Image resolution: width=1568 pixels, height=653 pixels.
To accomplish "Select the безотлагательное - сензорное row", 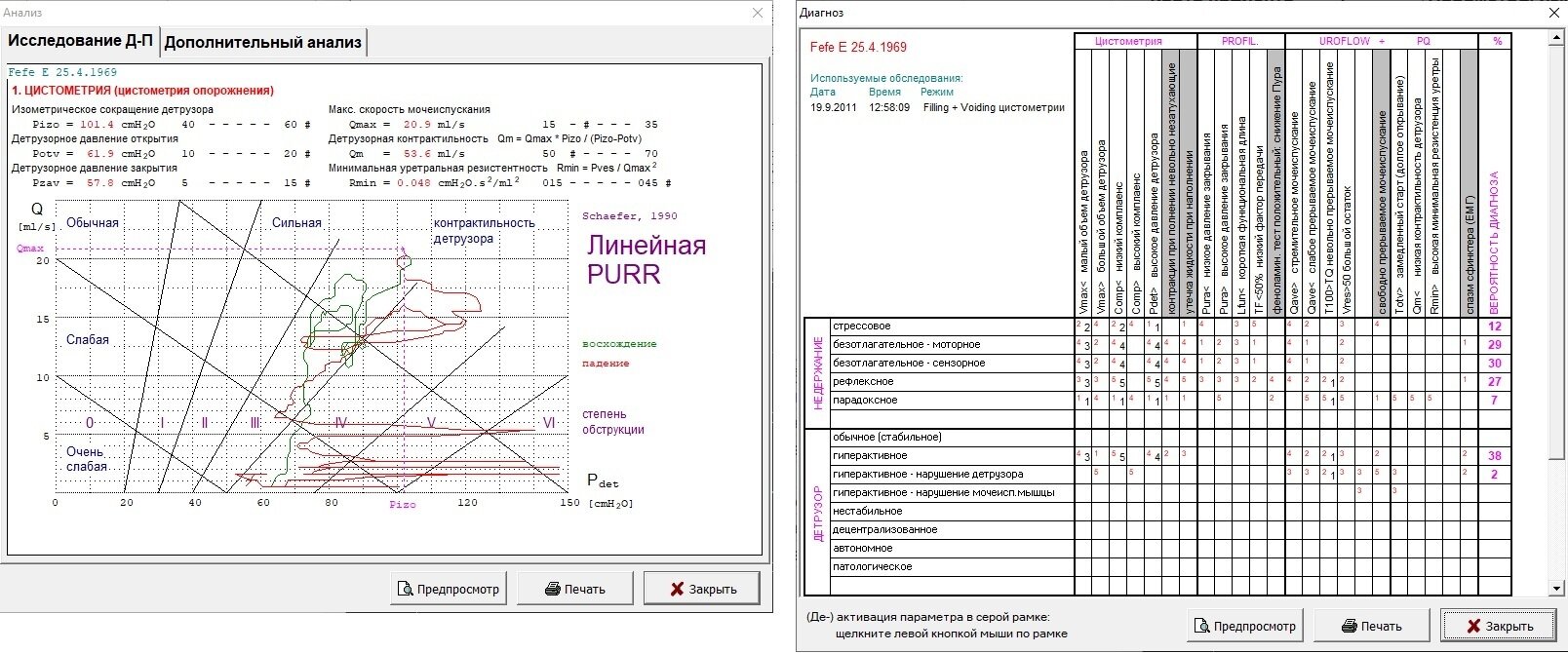I will click(x=909, y=364).
